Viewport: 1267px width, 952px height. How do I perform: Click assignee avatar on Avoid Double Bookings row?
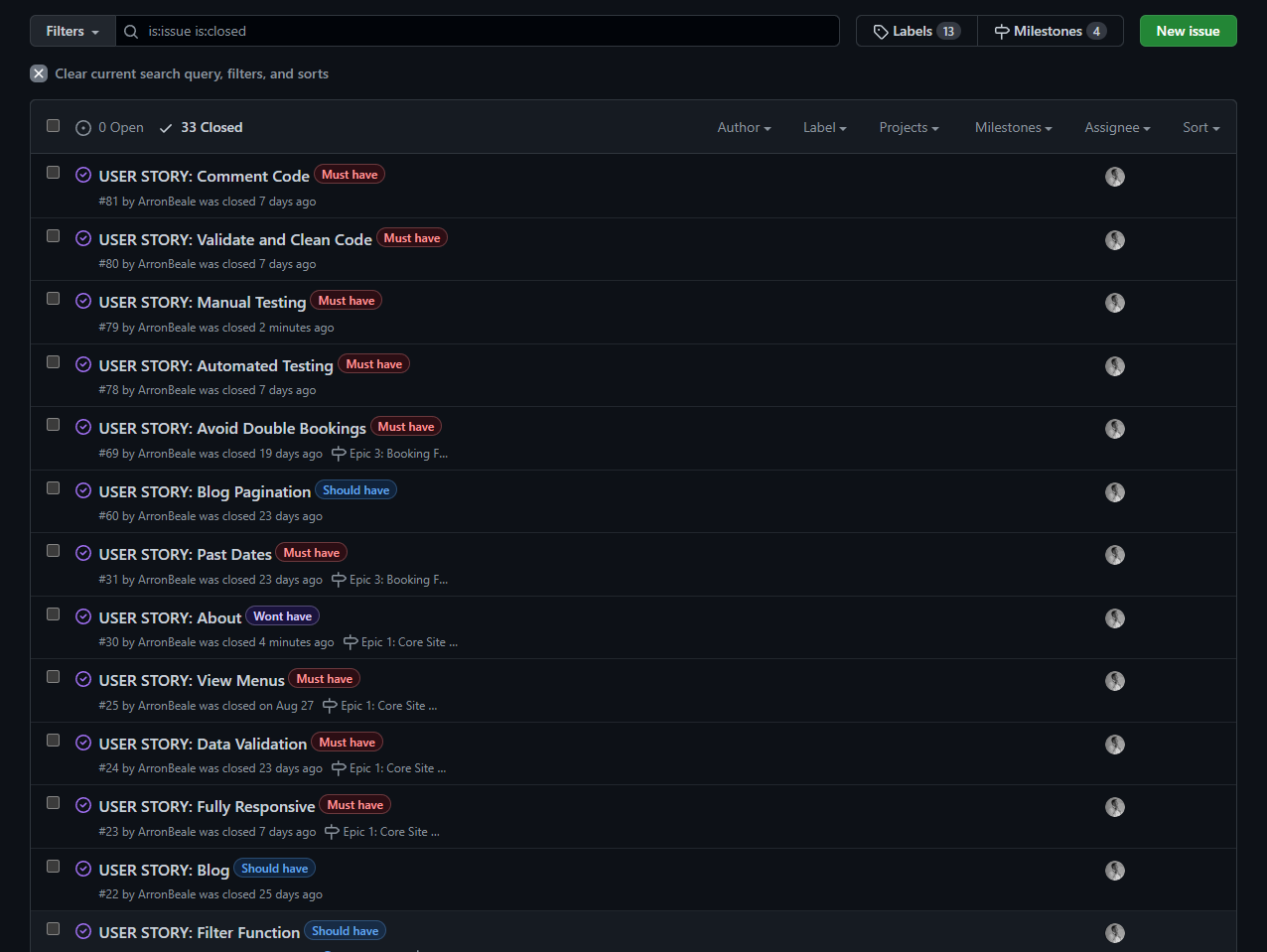tap(1115, 429)
